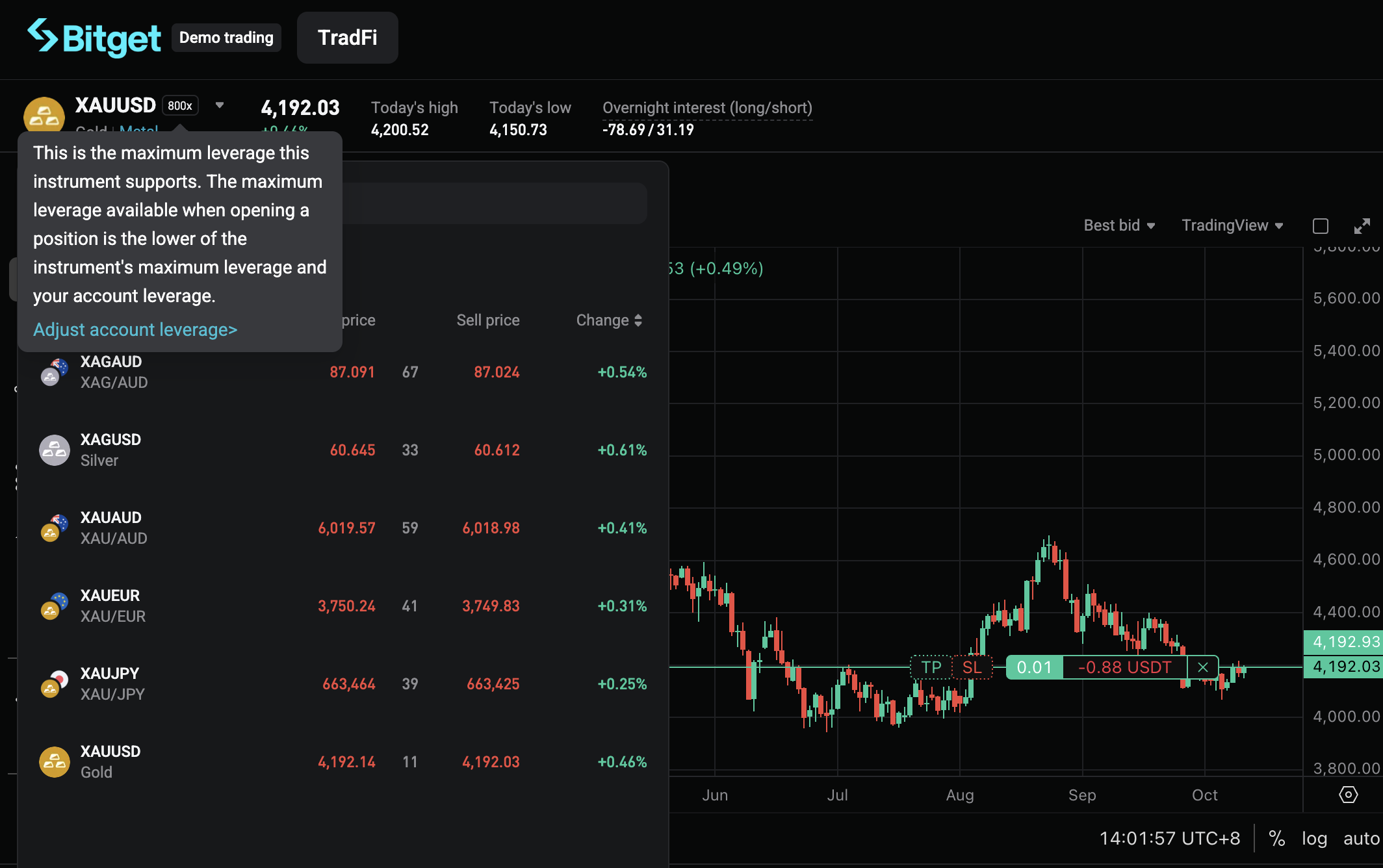The image size is (1383, 868).
Task: Open chart fullscreen expand icon
Action: [x=1362, y=226]
